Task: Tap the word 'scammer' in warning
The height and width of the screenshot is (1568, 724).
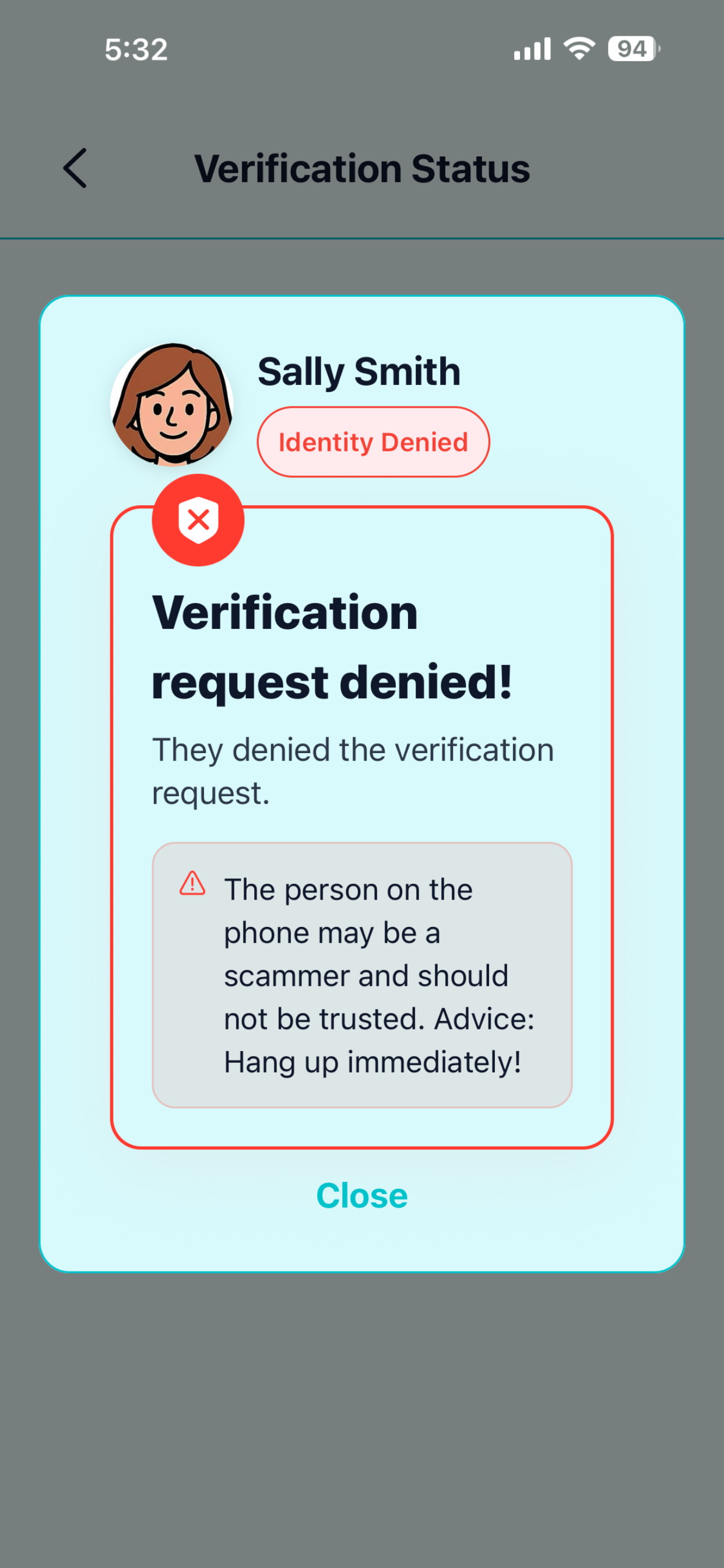Action: pyautogui.click(x=286, y=977)
